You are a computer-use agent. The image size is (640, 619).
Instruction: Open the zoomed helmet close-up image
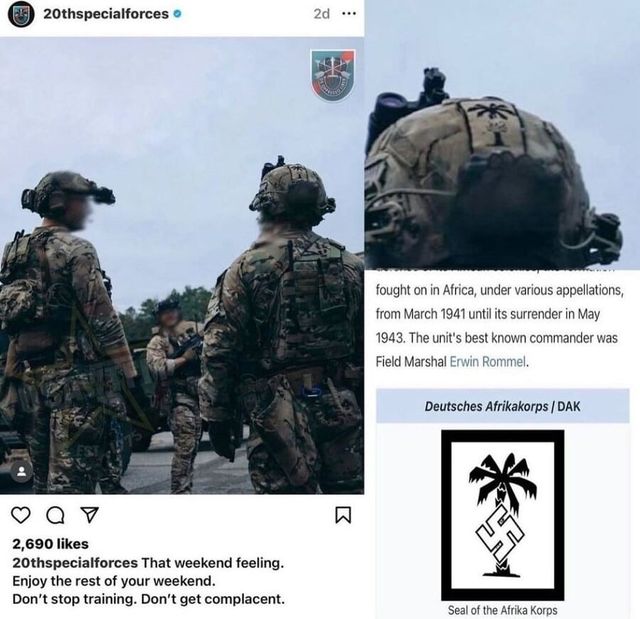click(x=502, y=135)
